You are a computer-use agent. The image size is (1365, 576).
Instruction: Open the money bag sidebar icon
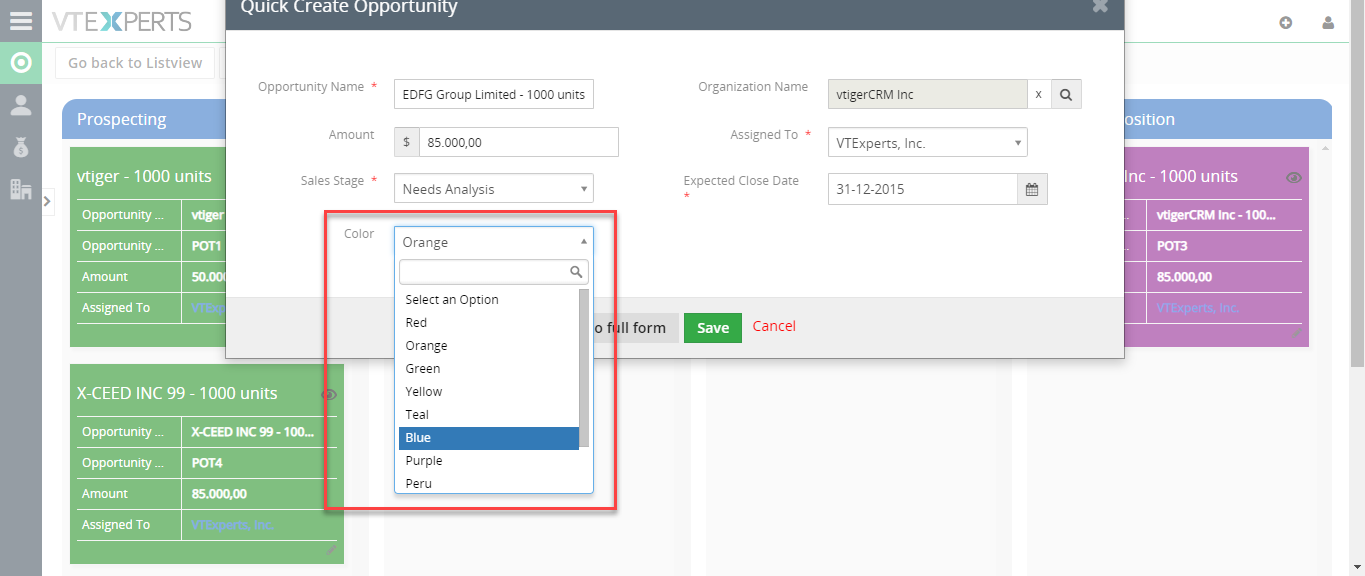click(21, 147)
